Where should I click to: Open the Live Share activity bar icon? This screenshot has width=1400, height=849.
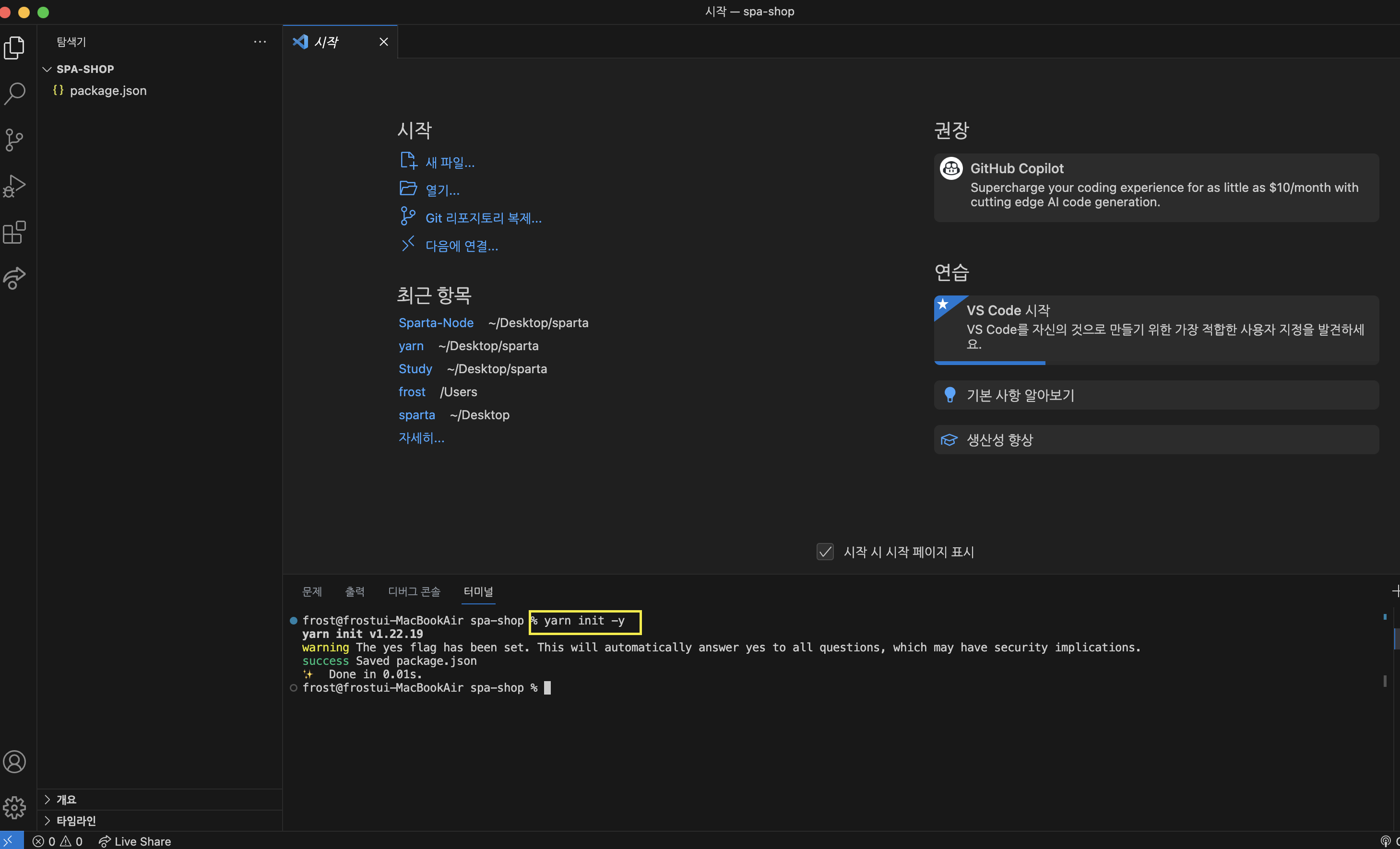[14, 278]
